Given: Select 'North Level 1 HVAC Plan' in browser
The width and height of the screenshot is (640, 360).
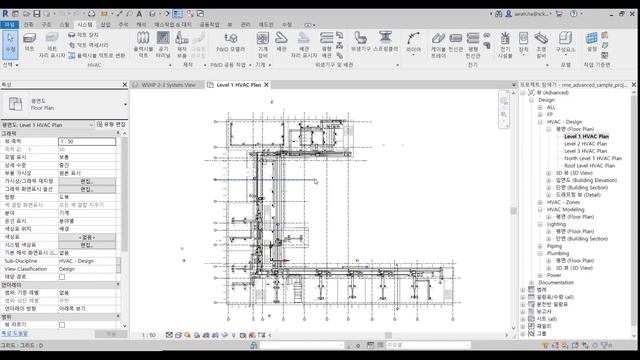Looking at the screenshot, I should point(593,158).
